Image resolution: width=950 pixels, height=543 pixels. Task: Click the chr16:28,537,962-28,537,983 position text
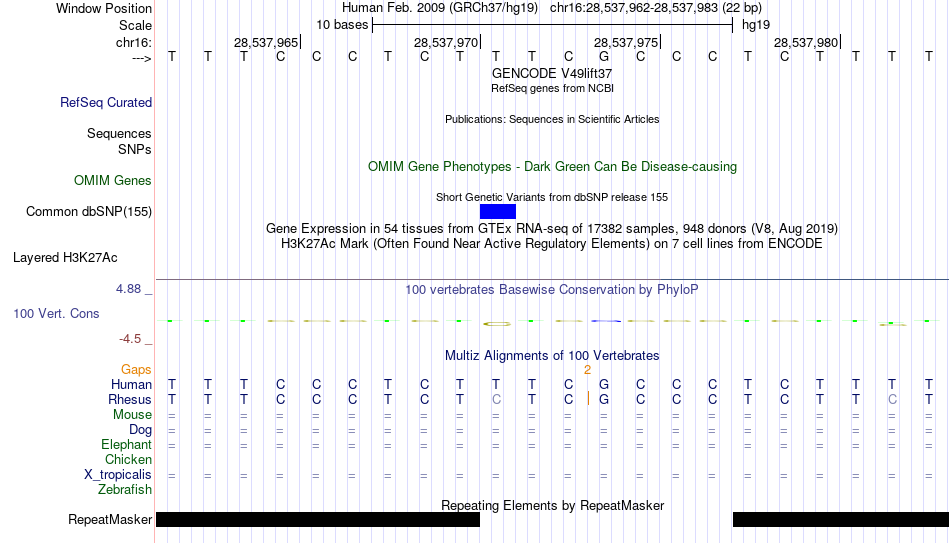point(656,8)
